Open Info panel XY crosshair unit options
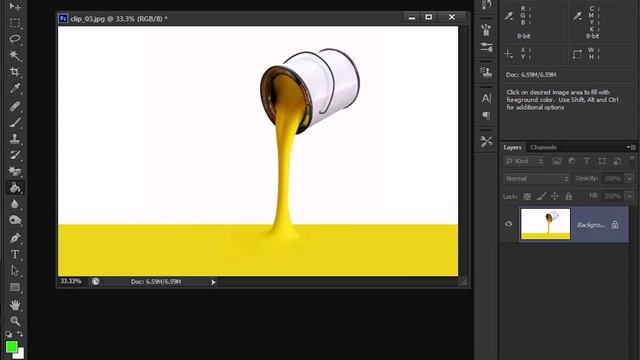The width and height of the screenshot is (640, 360). click(509, 54)
